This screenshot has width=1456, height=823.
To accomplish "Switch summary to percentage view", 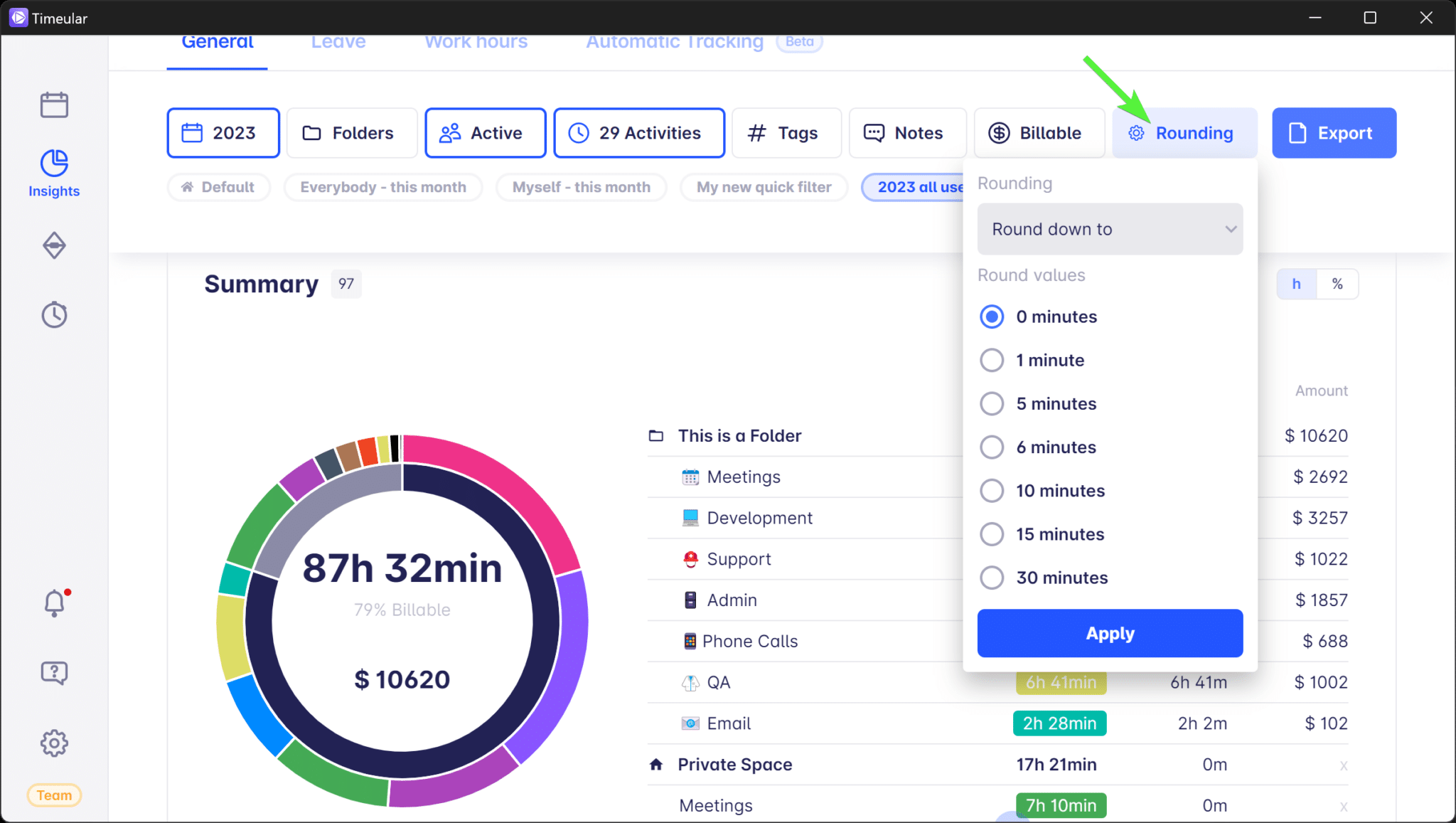I will click(x=1337, y=284).
